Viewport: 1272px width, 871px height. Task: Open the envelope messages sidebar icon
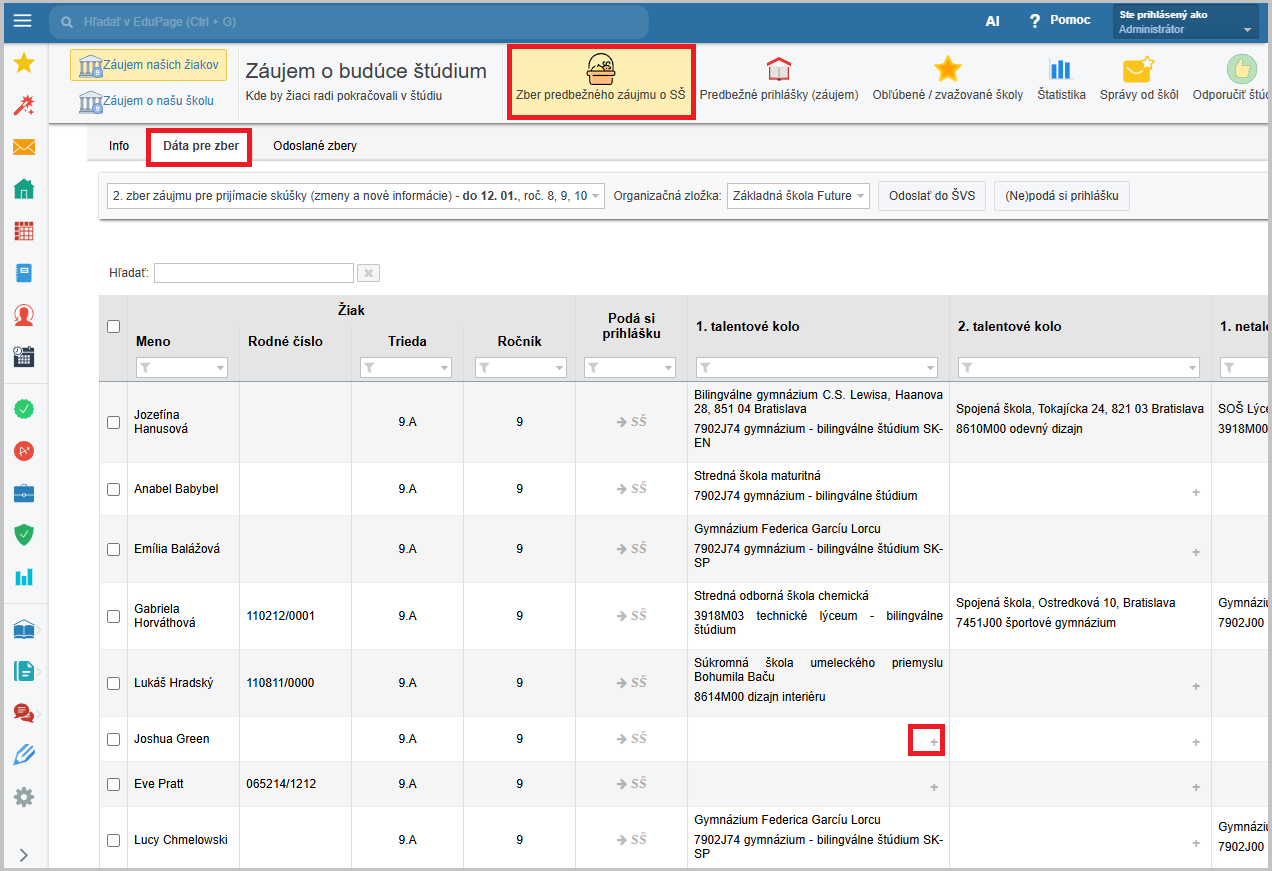click(x=24, y=147)
